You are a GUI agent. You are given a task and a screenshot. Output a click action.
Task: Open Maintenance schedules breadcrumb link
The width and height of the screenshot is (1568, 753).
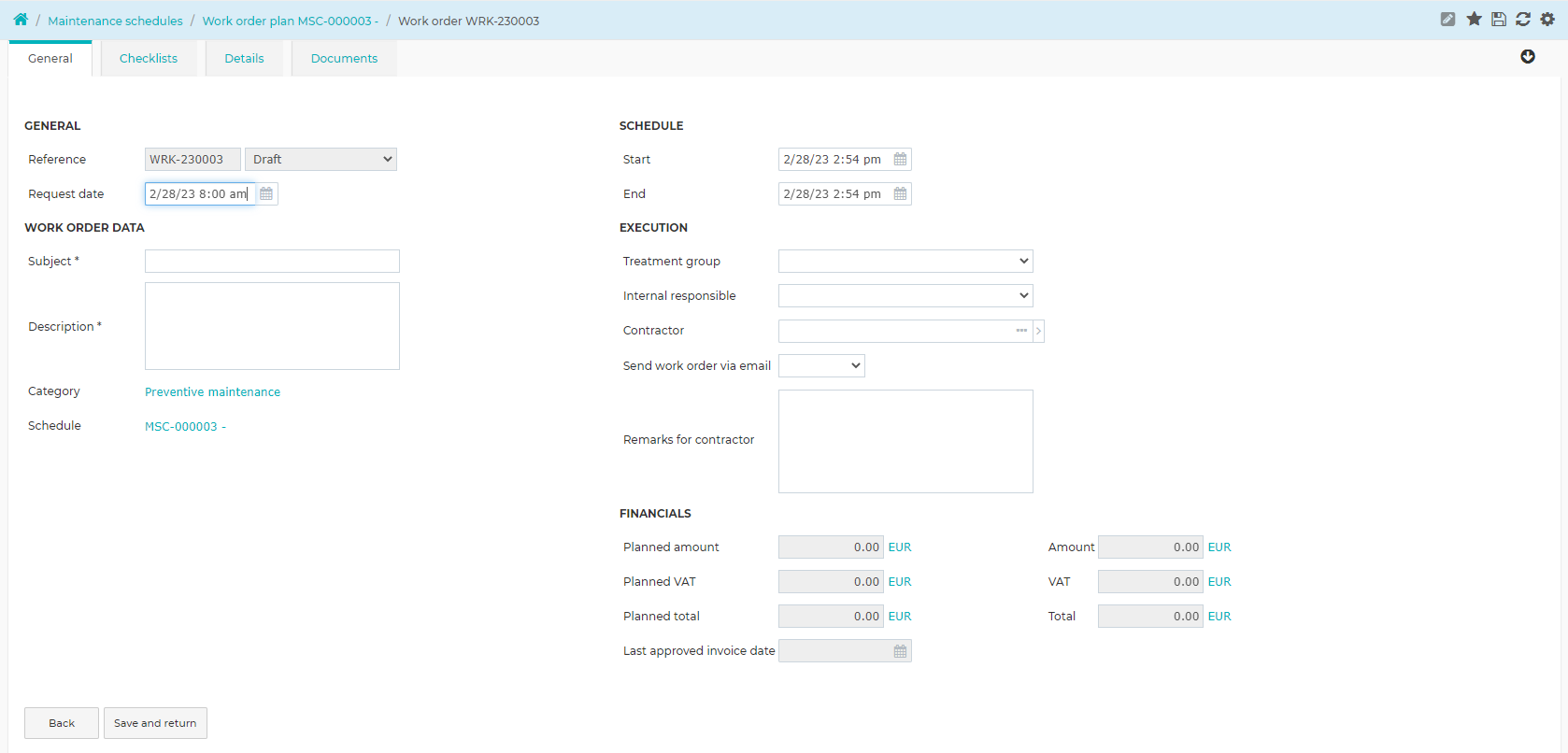115,21
